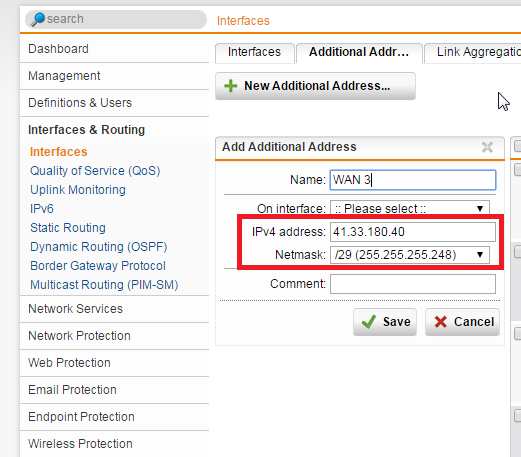Focus the Name input field
Viewport: 521px width, 457px height.
413,180
